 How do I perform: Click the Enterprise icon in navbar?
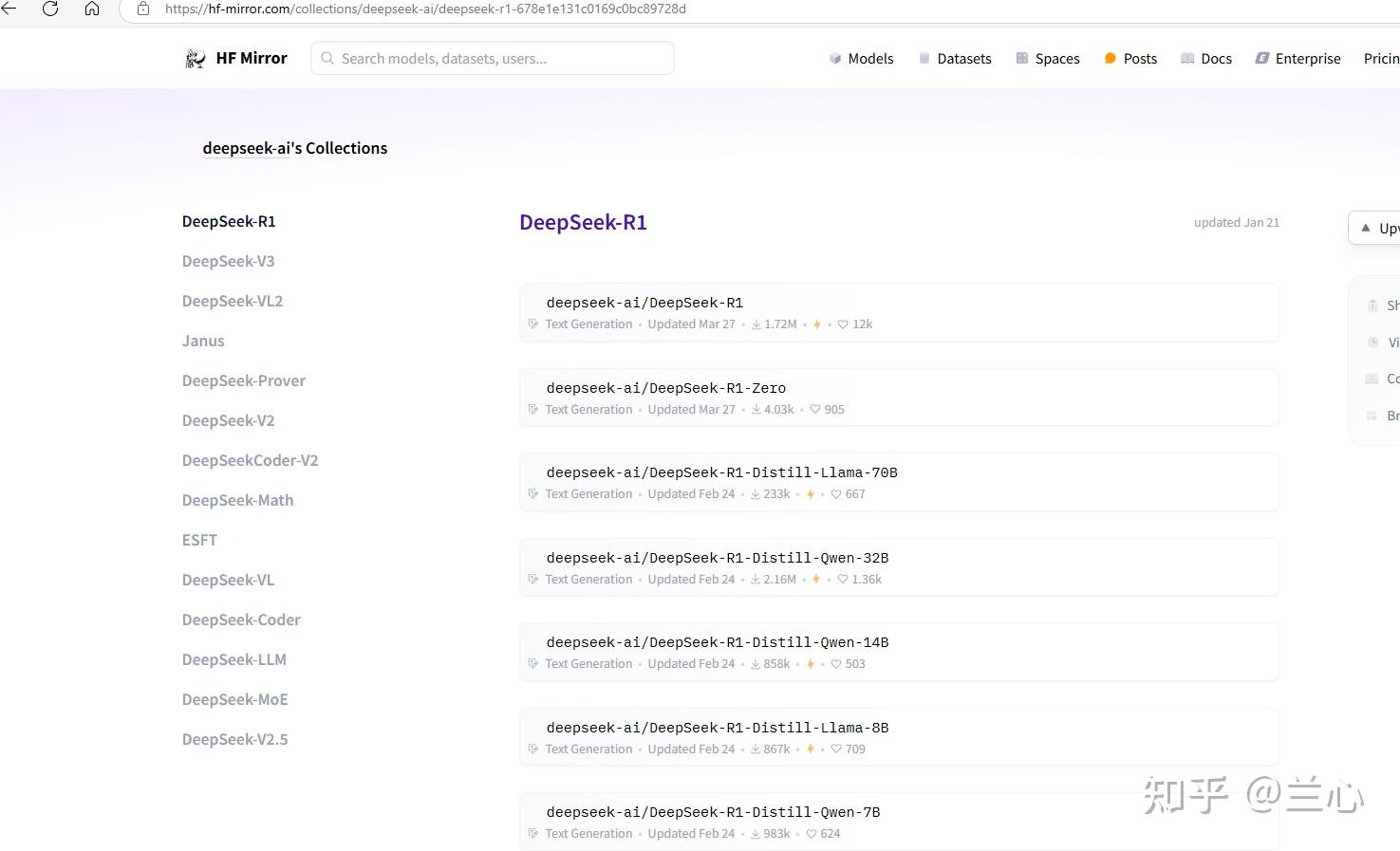tap(1262, 59)
